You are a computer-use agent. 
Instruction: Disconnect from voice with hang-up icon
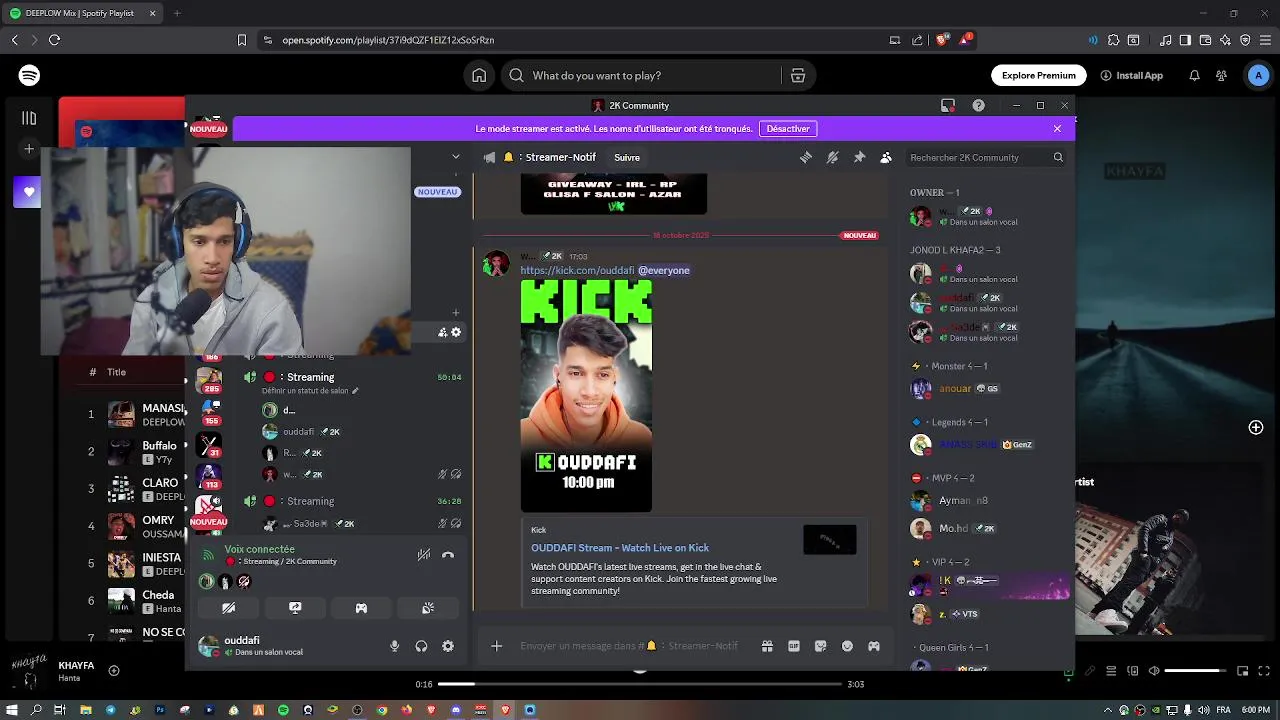[448, 554]
